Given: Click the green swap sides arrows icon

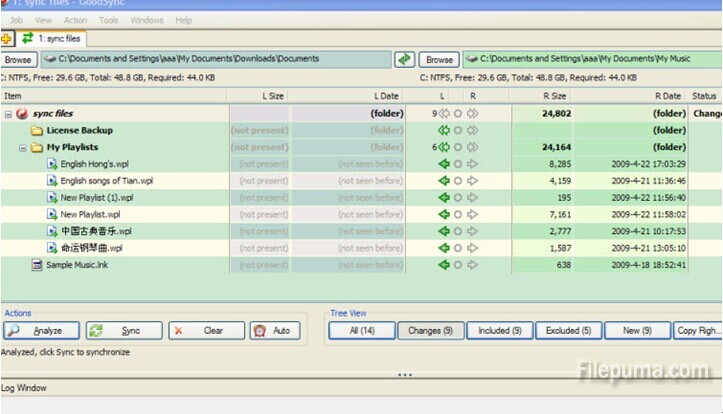Looking at the screenshot, I should (x=405, y=60).
